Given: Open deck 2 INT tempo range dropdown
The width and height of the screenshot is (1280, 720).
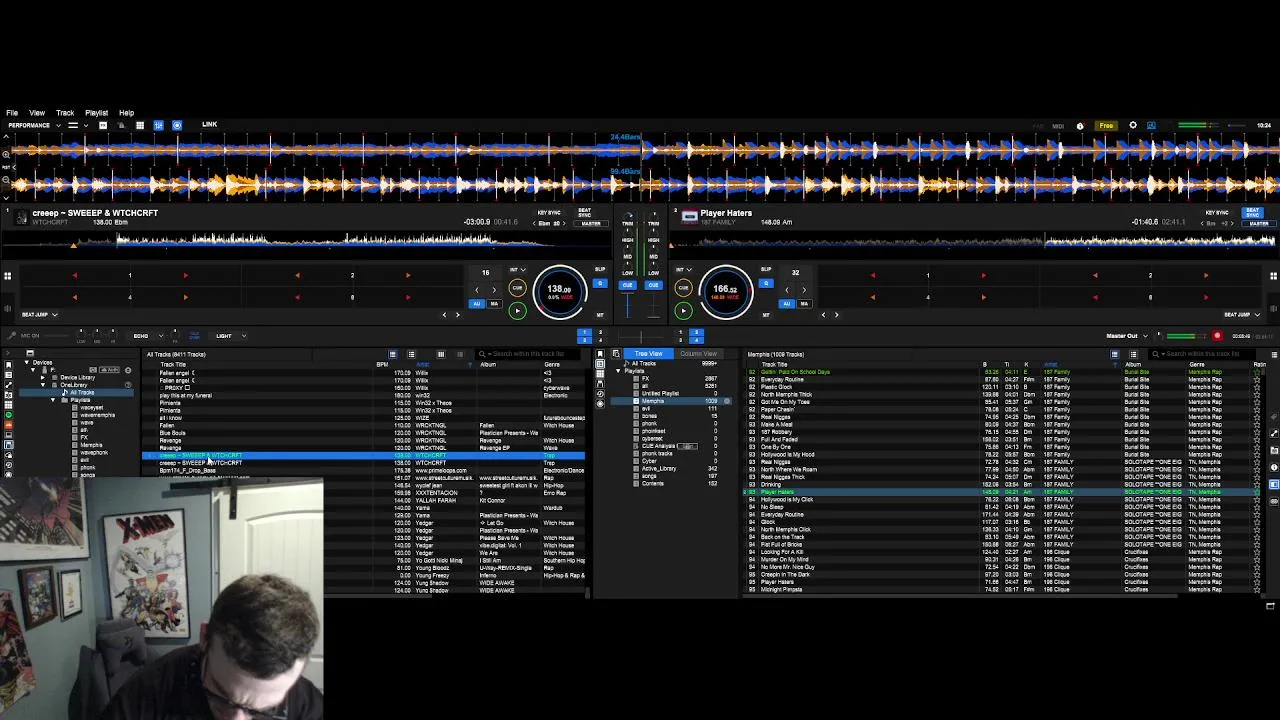Looking at the screenshot, I should click(683, 270).
